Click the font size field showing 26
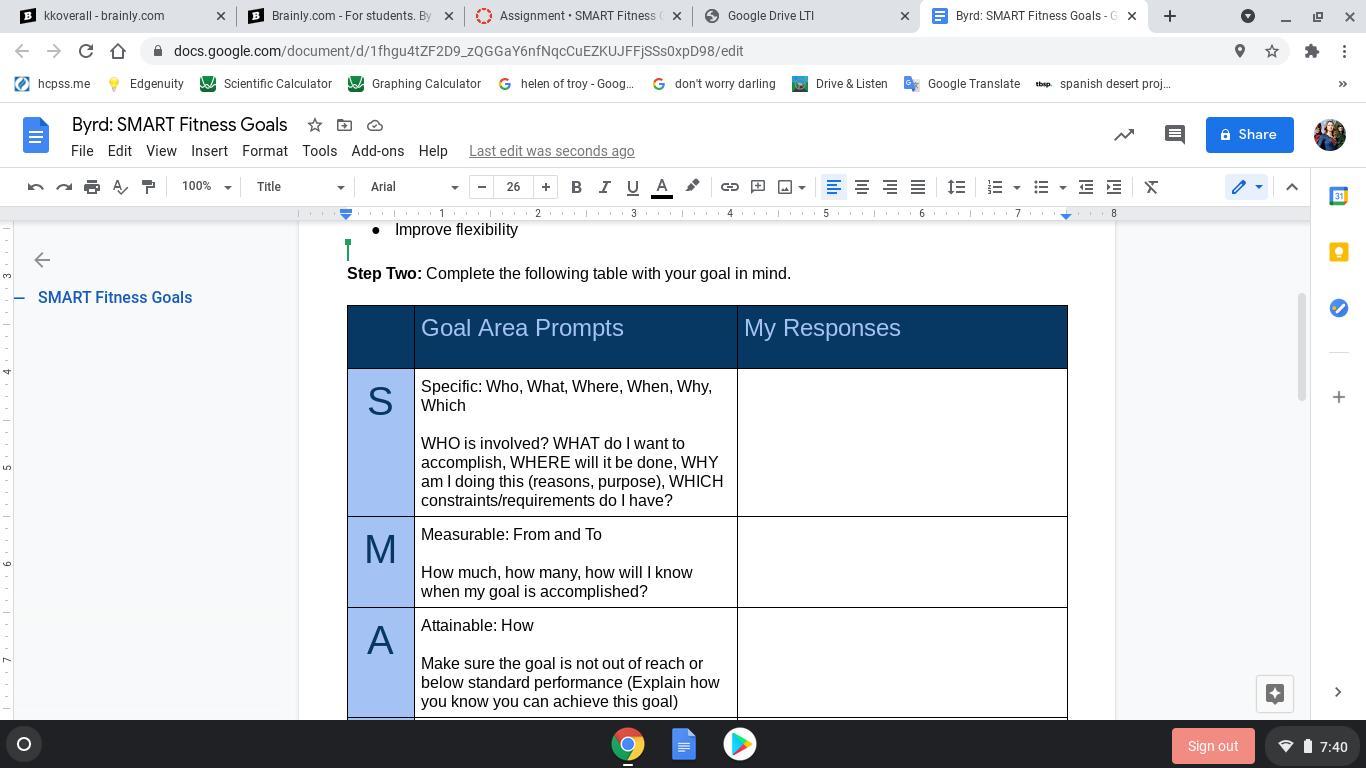 pyautogui.click(x=514, y=187)
